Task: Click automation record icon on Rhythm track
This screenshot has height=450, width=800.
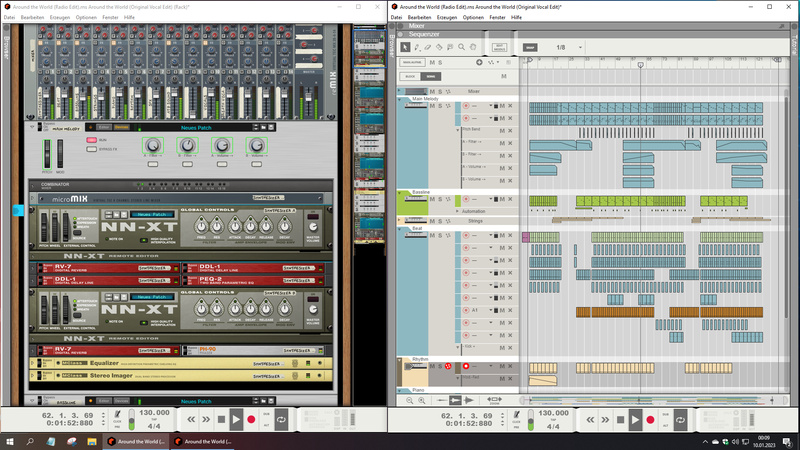Action: click(448, 366)
